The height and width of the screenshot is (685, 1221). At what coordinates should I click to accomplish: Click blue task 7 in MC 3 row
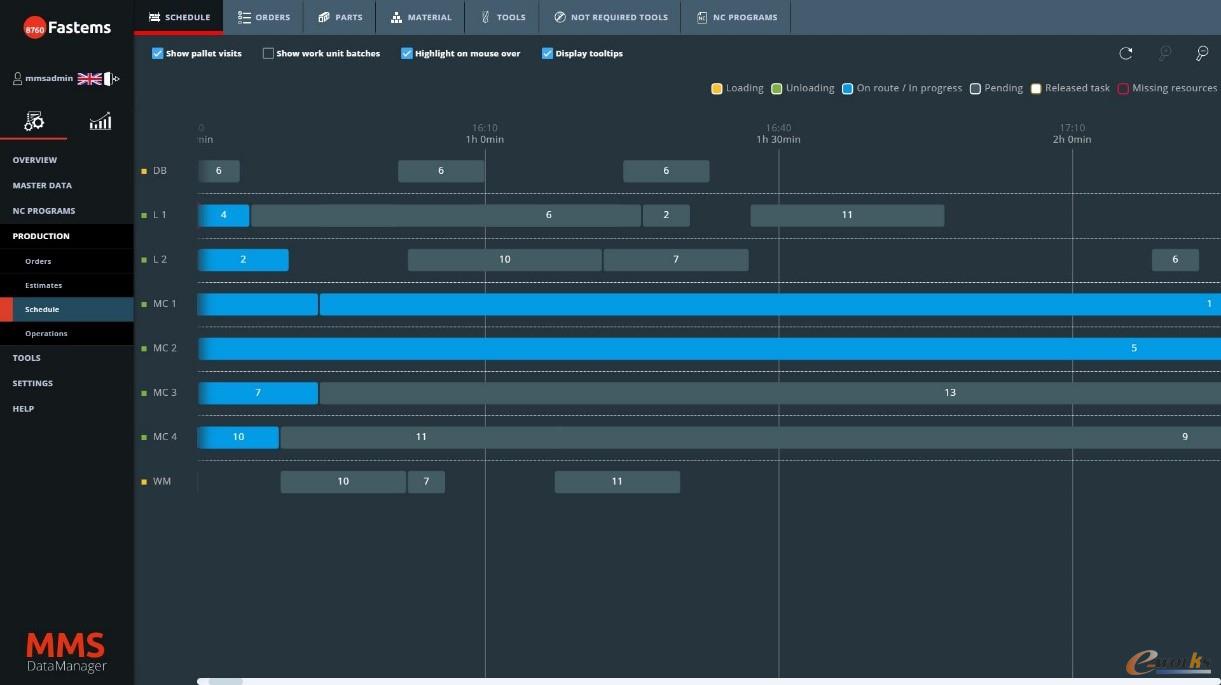click(x=258, y=392)
